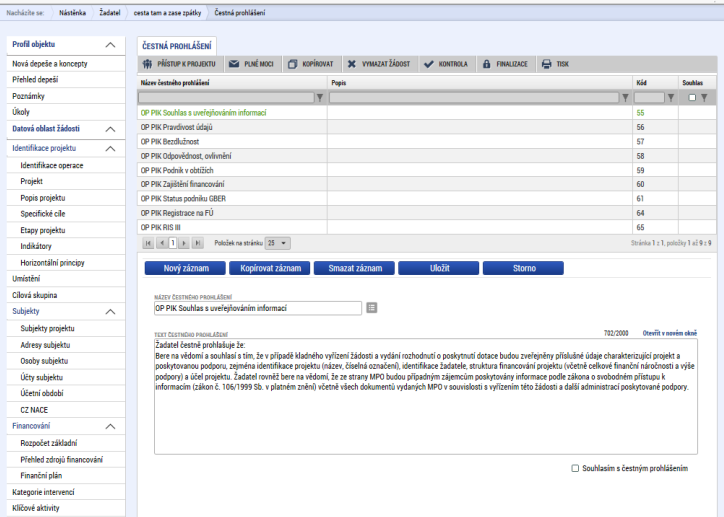The width and height of the screenshot is (724, 517).
Task: Click the Nový záznam button
Action: pos(185,268)
